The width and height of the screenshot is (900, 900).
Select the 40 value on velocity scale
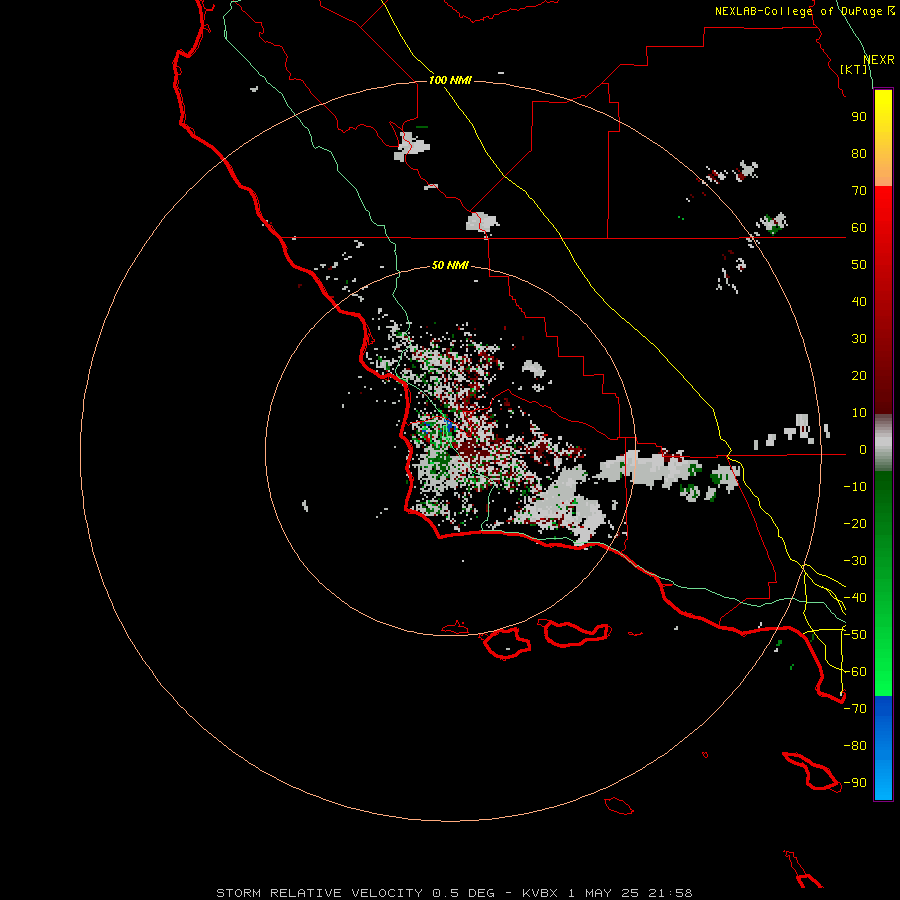click(x=859, y=302)
